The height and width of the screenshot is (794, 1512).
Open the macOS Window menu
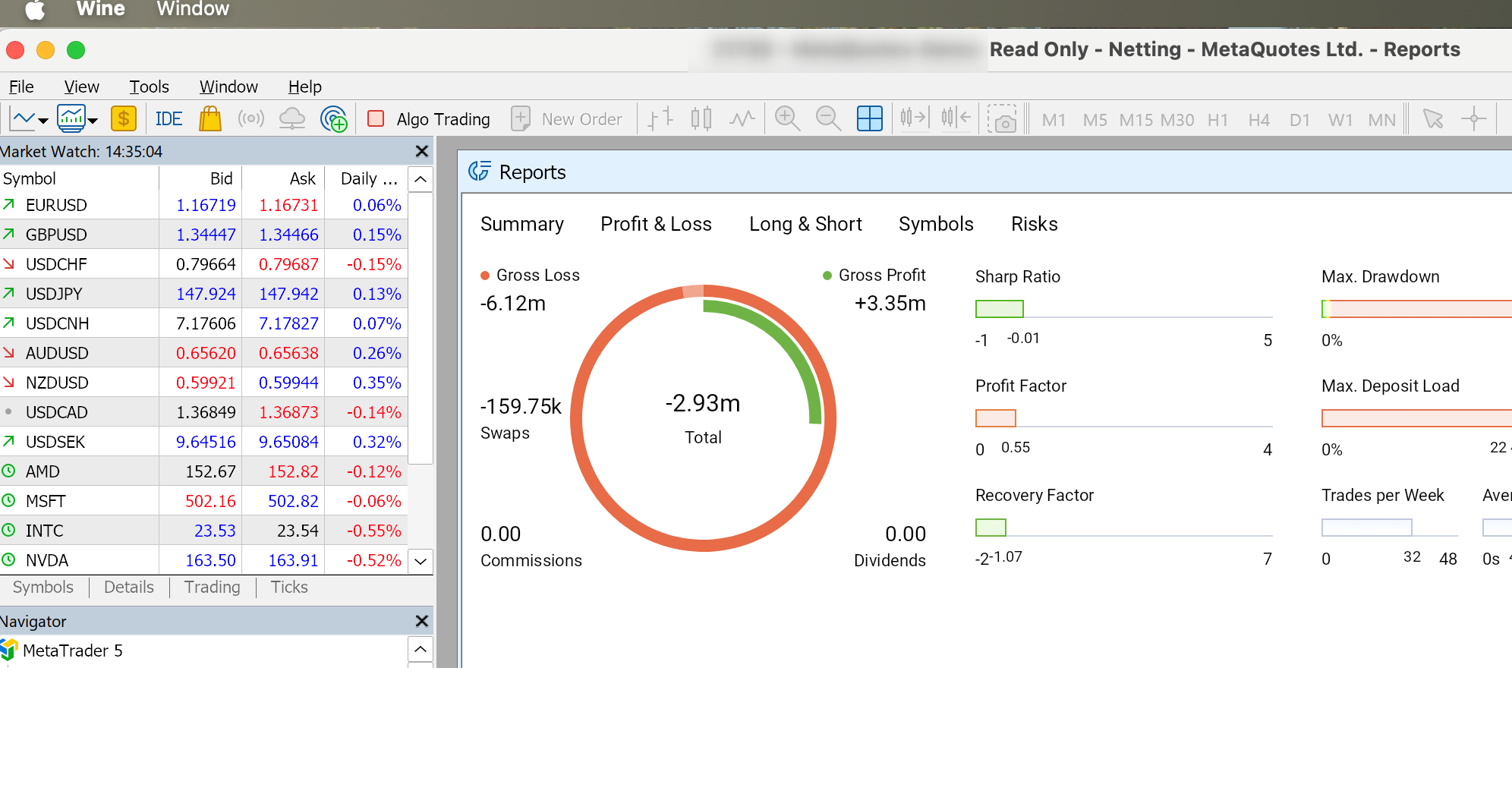pos(193,9)
